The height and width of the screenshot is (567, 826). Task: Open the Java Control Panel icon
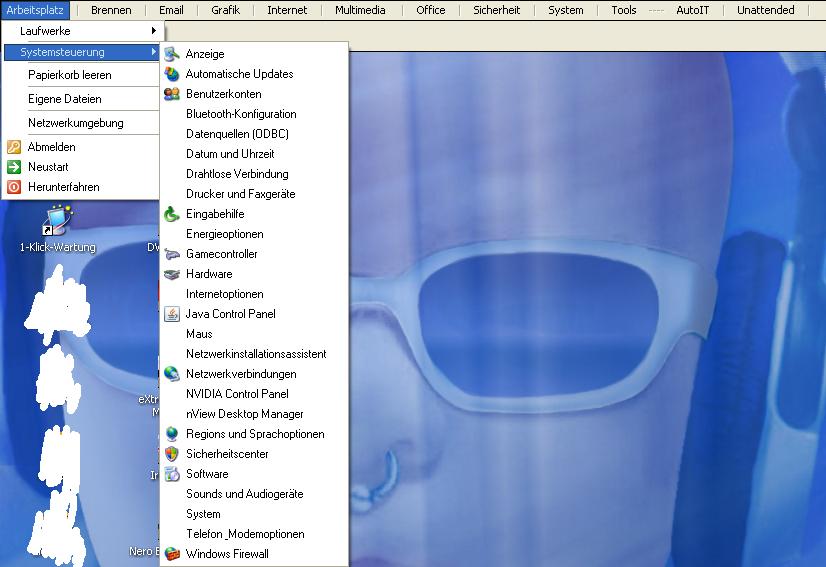(x=172, y=314)
